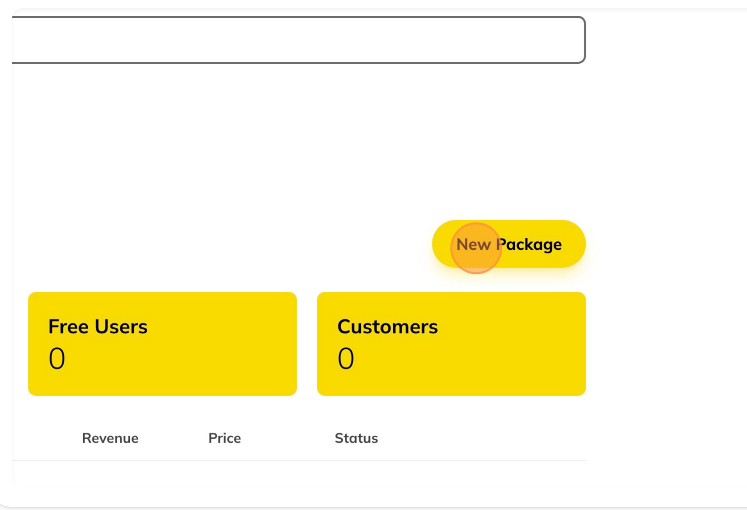Viewport: 747px width, 510px height.
Task: Open the Customers stat card
Action: pyautogui.click(x=451, y=344)
